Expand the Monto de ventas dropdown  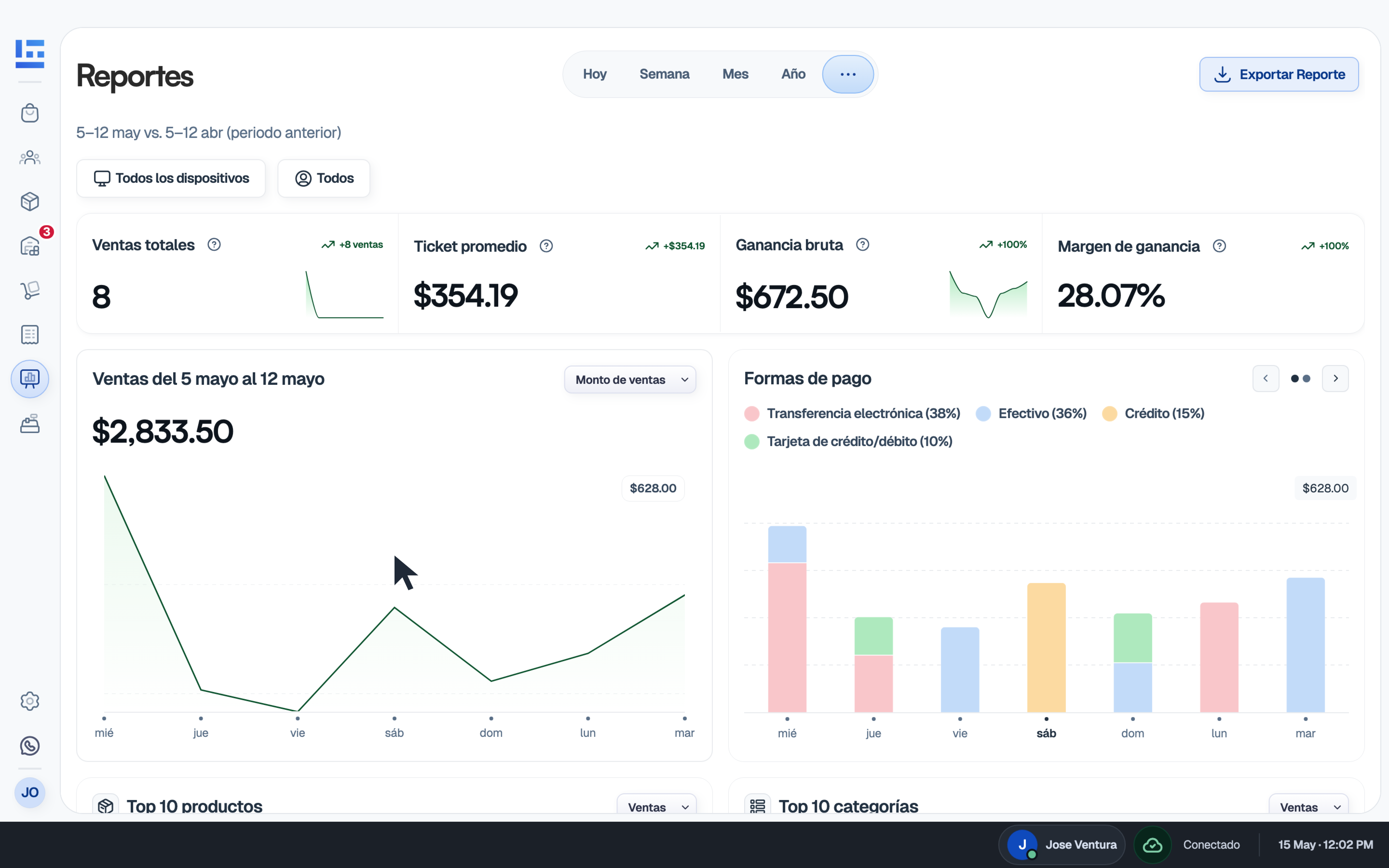630,380
